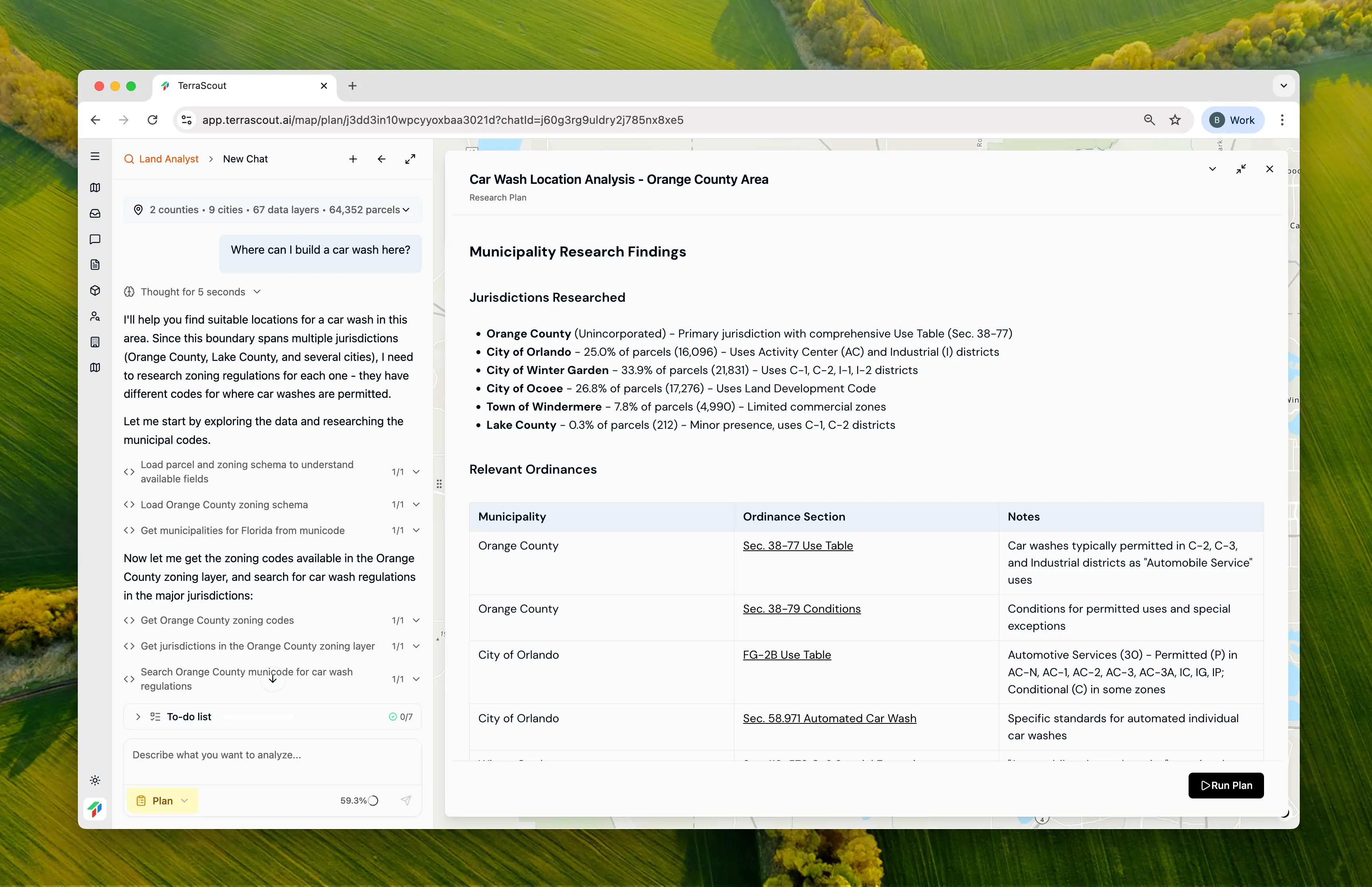1372x887 pixels.
Task: Start a new chat with plus icon
Action: [353, 159]
